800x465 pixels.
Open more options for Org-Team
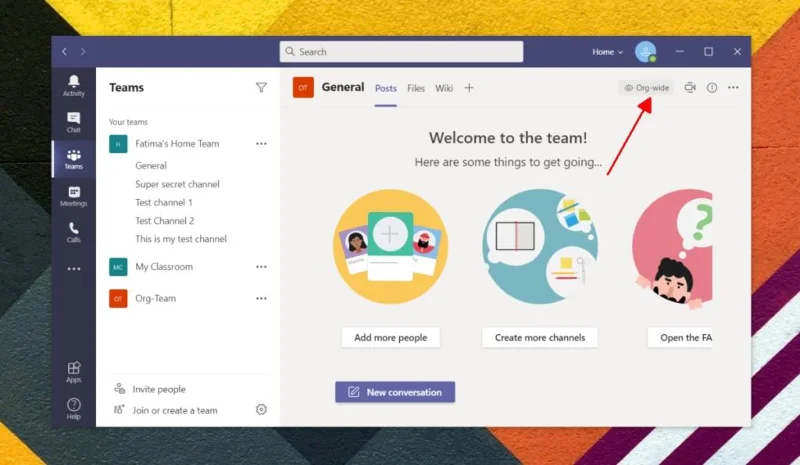coord(261,299)
